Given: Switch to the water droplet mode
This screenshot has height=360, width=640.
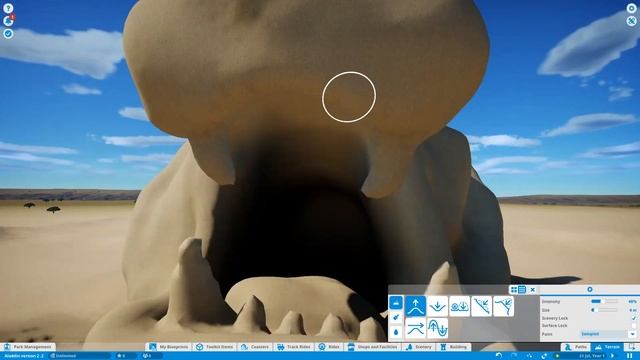Looking at the screenshot, I should [396, 332].
